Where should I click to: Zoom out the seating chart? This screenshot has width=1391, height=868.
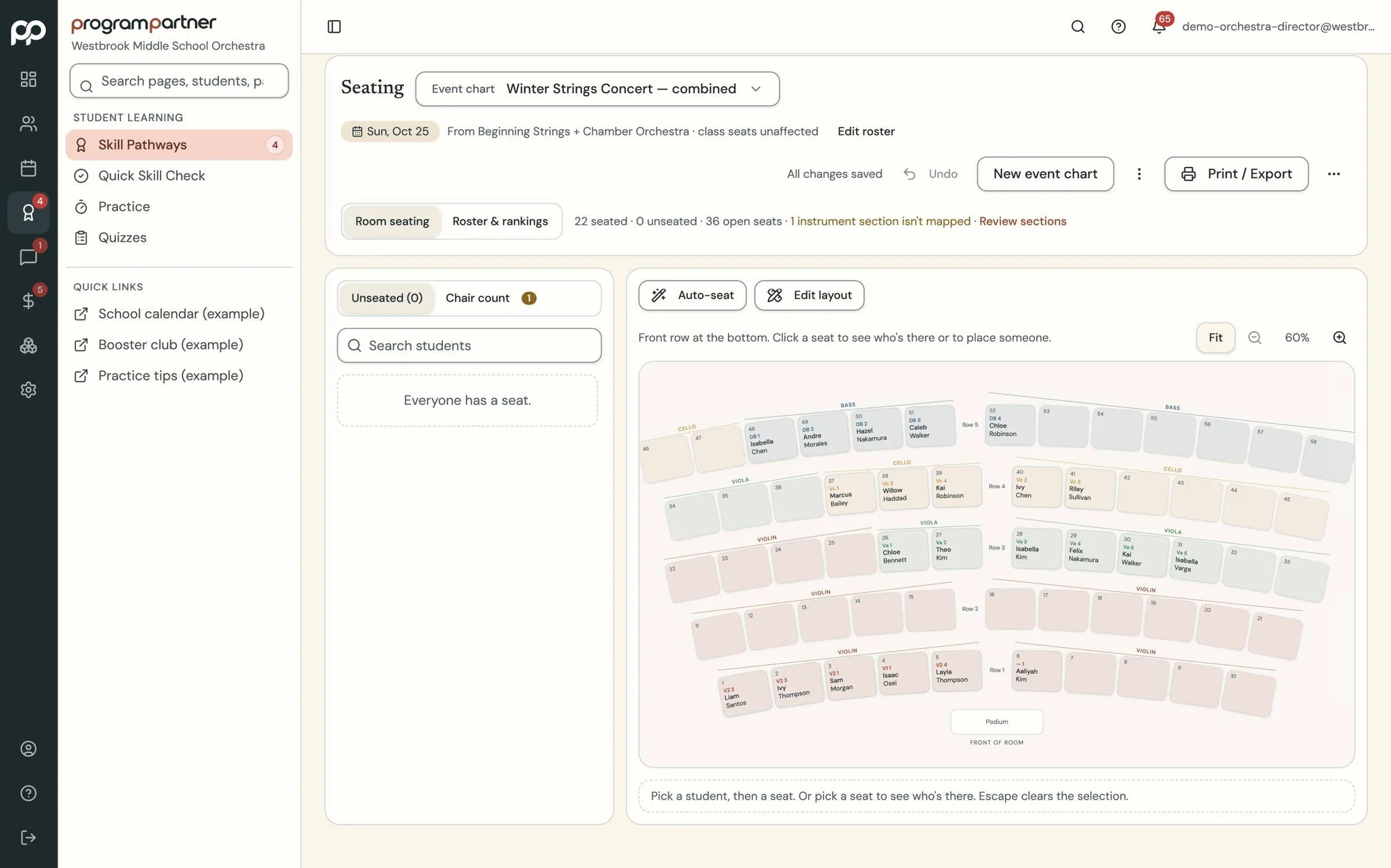[1255, 337]
